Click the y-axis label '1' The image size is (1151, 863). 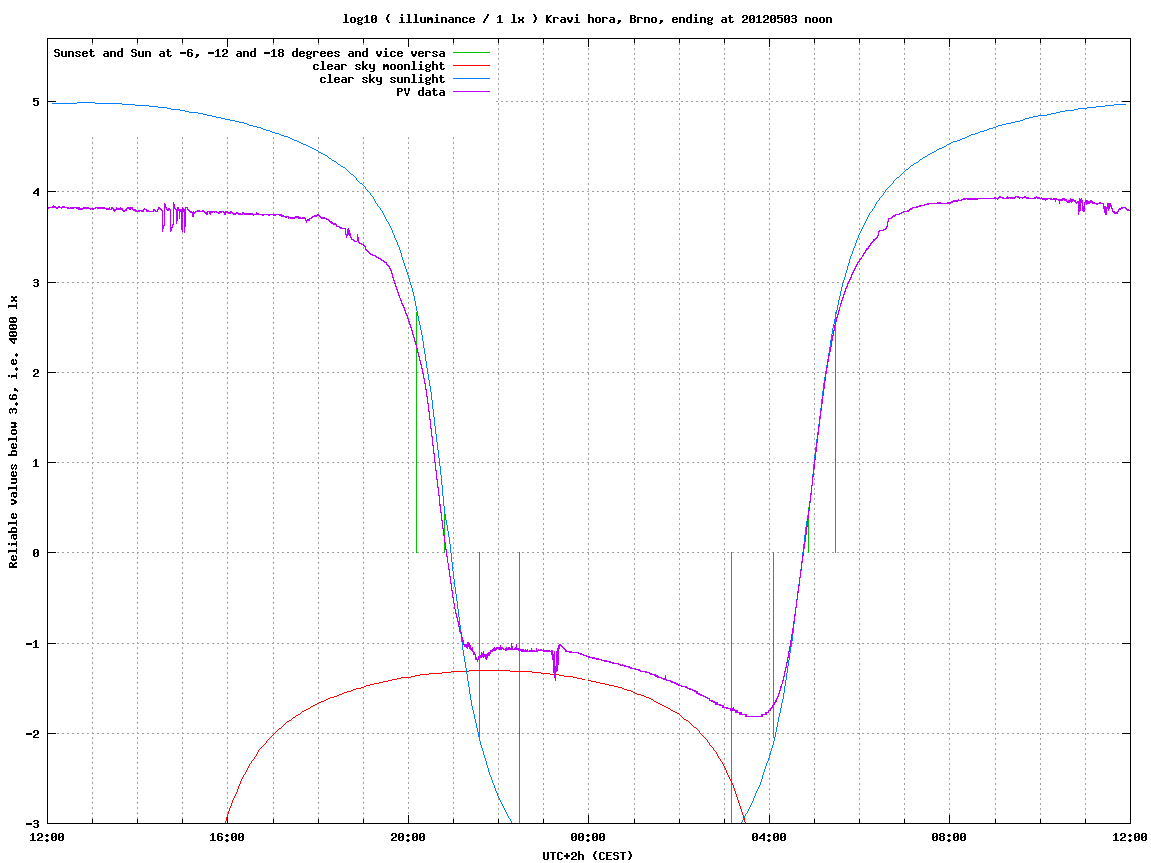click(36, 463)
